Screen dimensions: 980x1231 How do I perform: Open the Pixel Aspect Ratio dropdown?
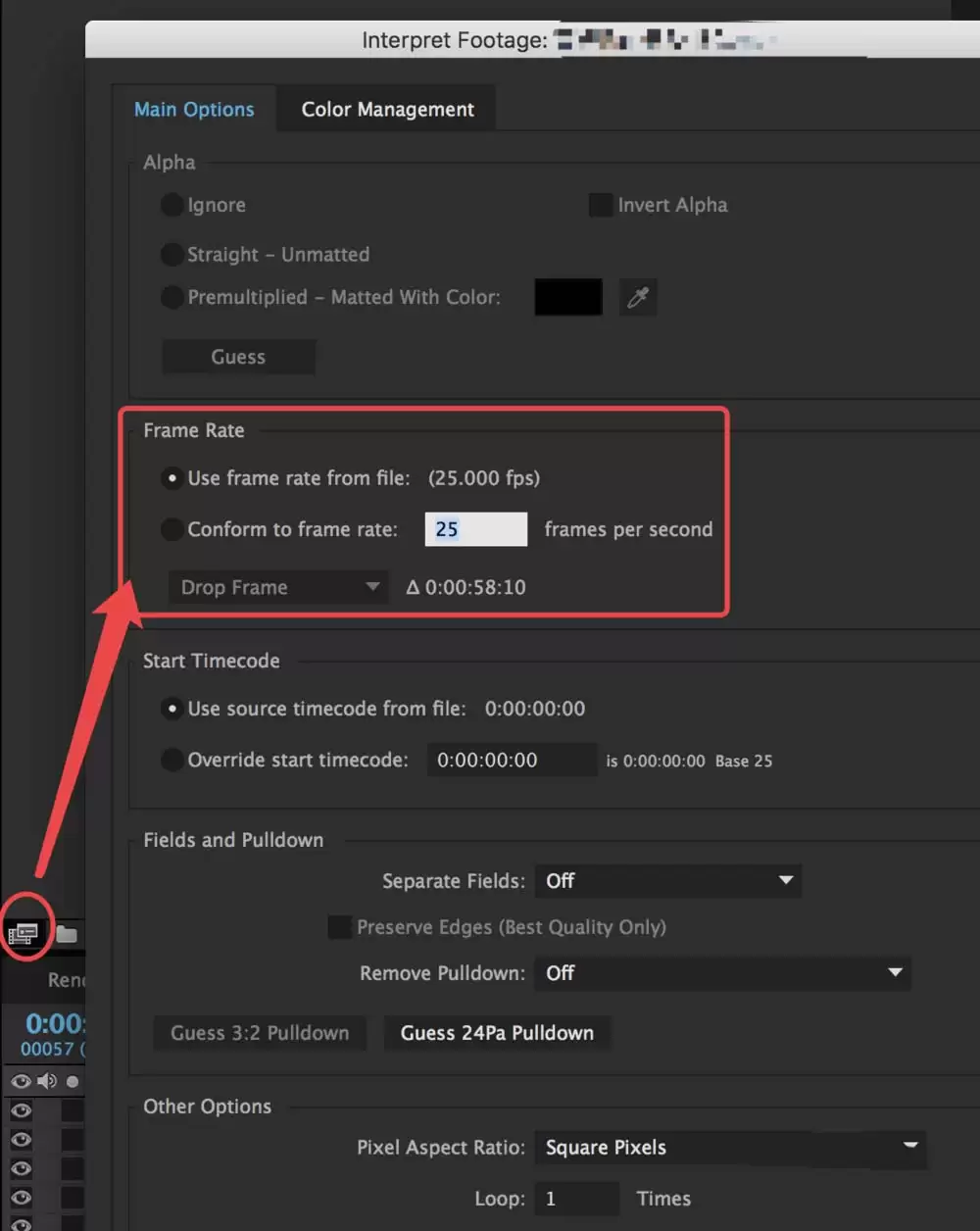point(729,1148)
